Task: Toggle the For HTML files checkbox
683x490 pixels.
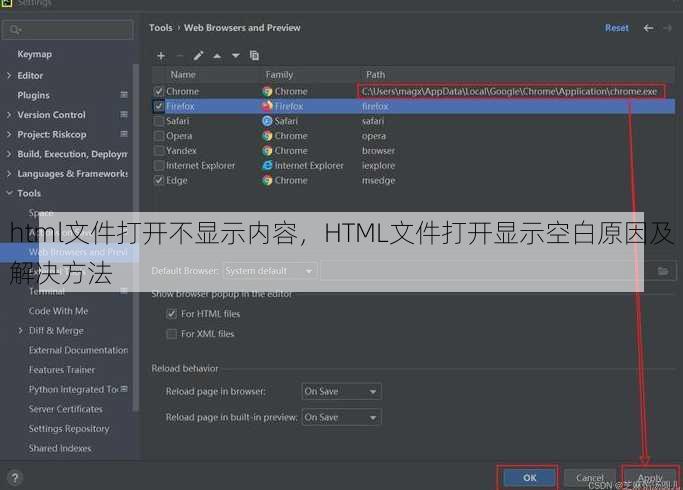Action: coord(172,314)
